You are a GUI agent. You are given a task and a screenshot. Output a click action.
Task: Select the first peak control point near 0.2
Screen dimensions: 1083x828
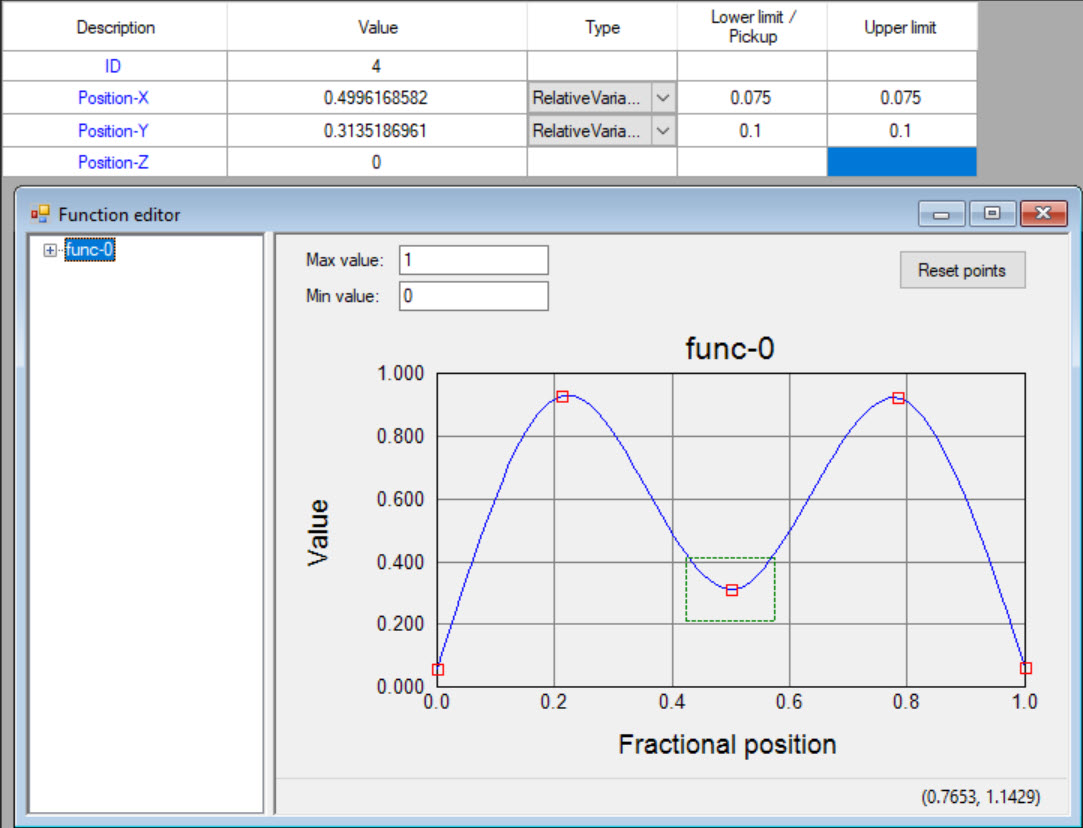(x=562, y=397)
